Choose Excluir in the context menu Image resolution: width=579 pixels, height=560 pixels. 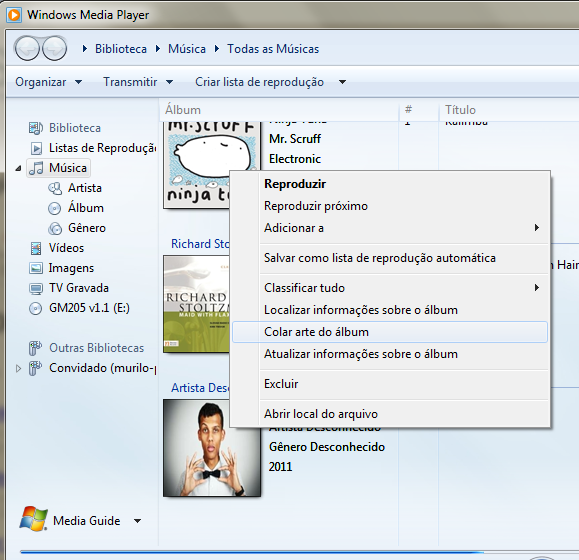390,384
